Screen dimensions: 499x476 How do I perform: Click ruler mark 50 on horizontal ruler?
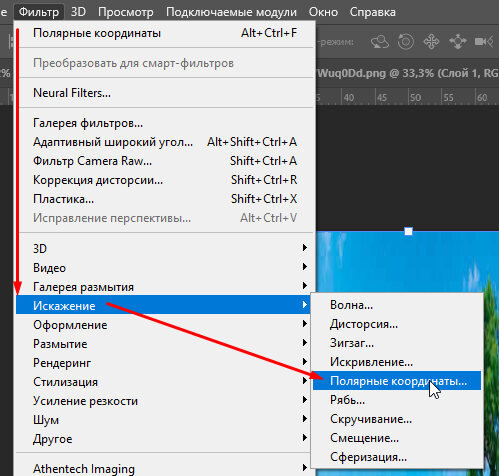(415, 97)
